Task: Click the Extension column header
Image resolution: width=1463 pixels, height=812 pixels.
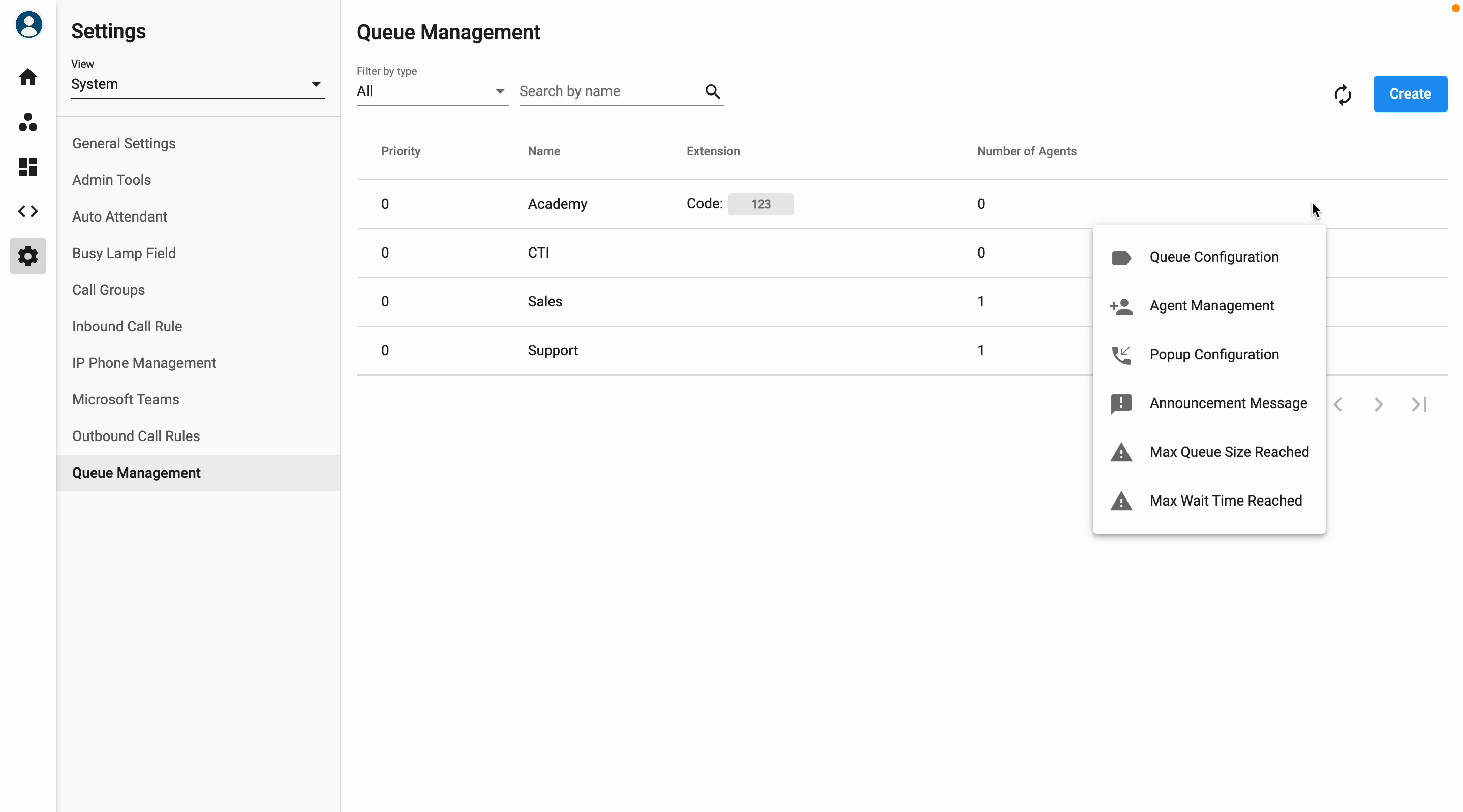Action: point(713,151)
